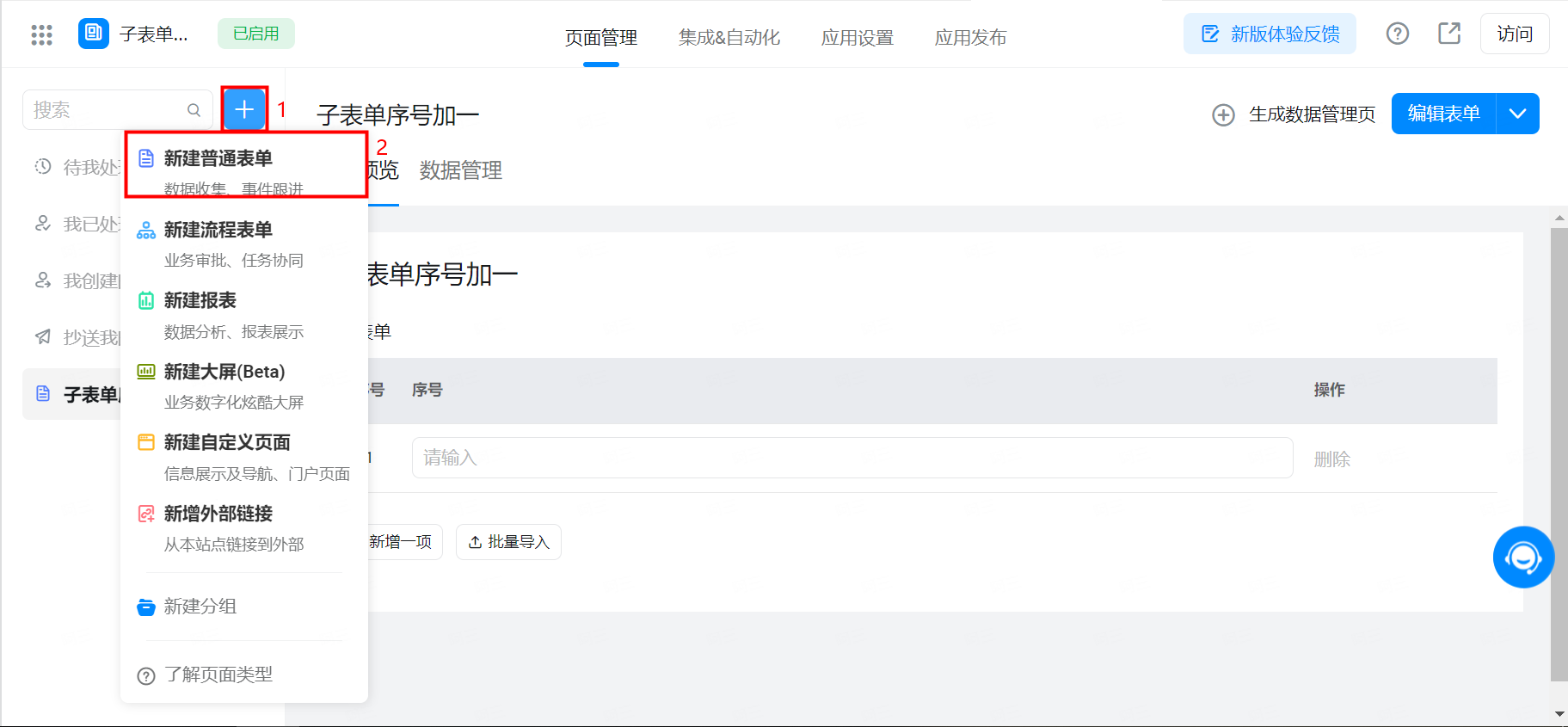Click the blue plus create button
Screen dimensions: 1568x727
coord(244,109)
